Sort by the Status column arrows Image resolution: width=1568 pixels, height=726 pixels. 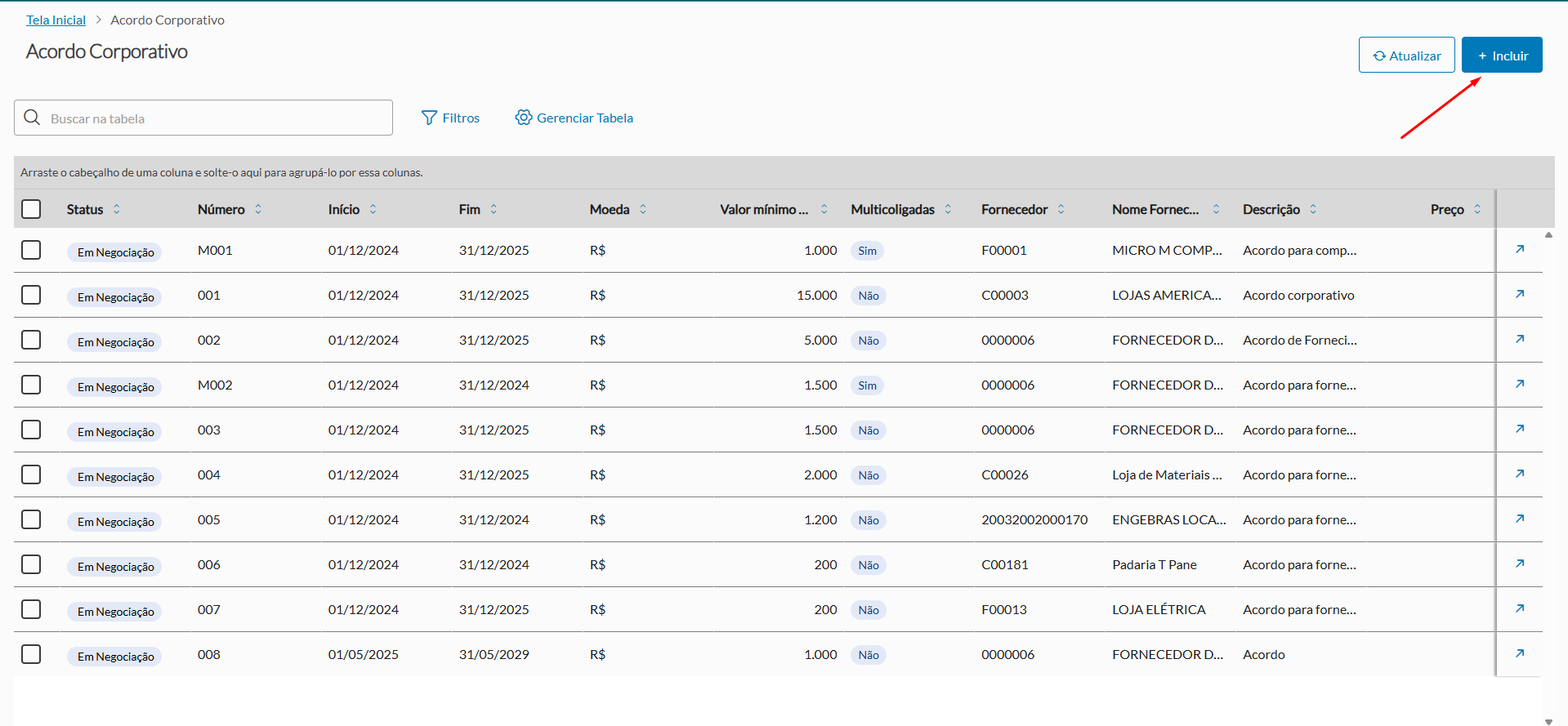[x=117, y=209]
